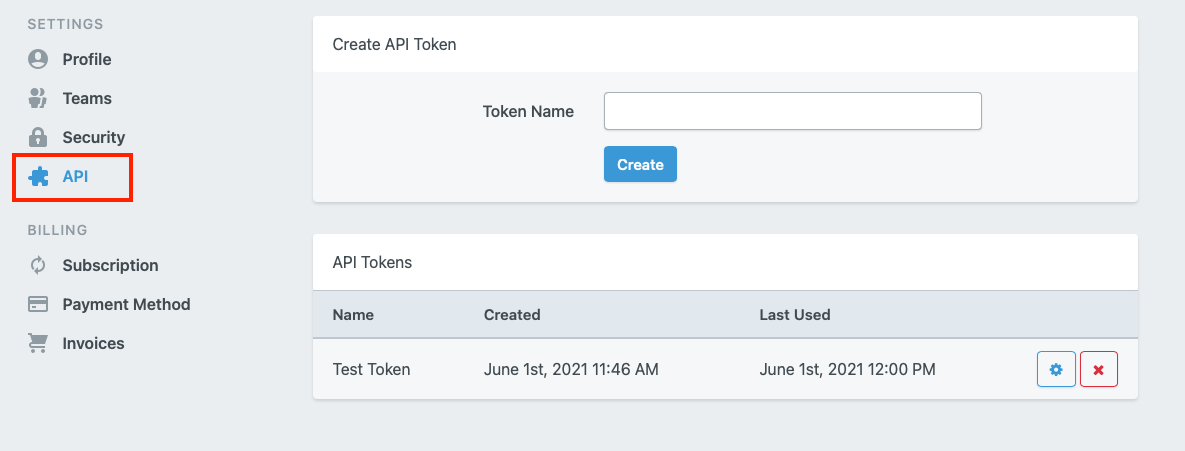1185x451 pixels.
Task: Click the Subscription refresh arrows icon
Action: click(38, 265)
